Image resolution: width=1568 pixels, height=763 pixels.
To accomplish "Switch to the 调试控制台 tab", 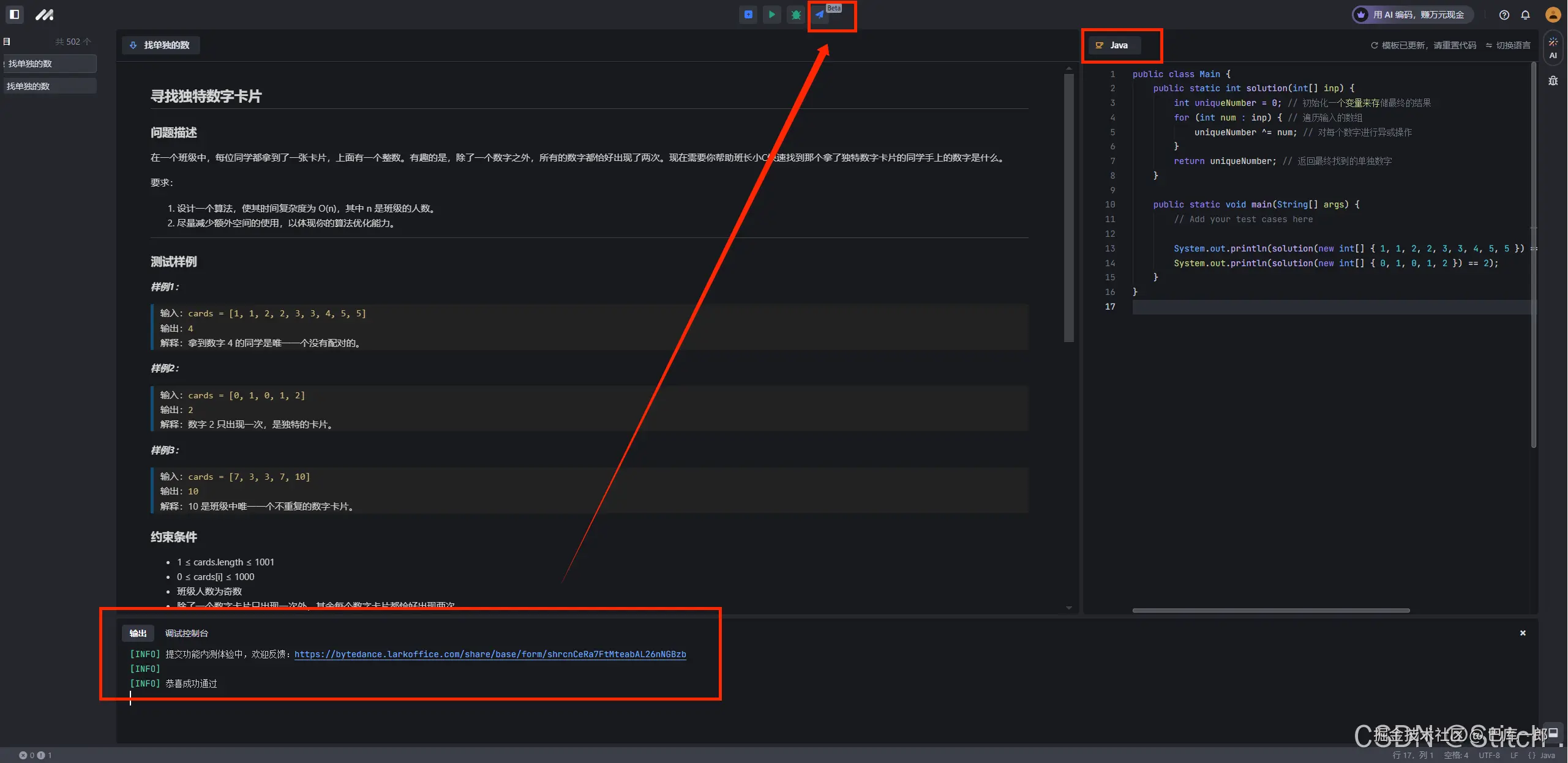I will click(x=186, y=633).
